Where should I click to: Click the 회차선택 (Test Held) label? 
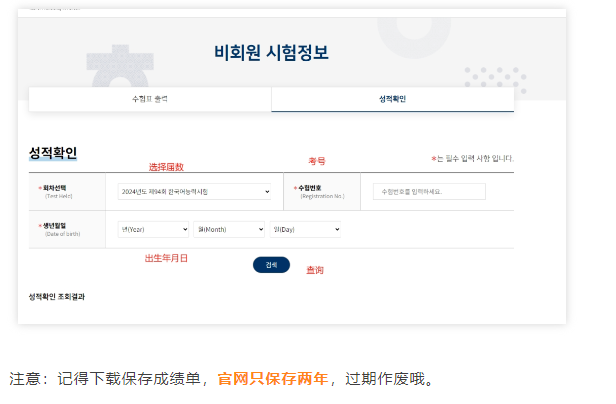[60, 190]
